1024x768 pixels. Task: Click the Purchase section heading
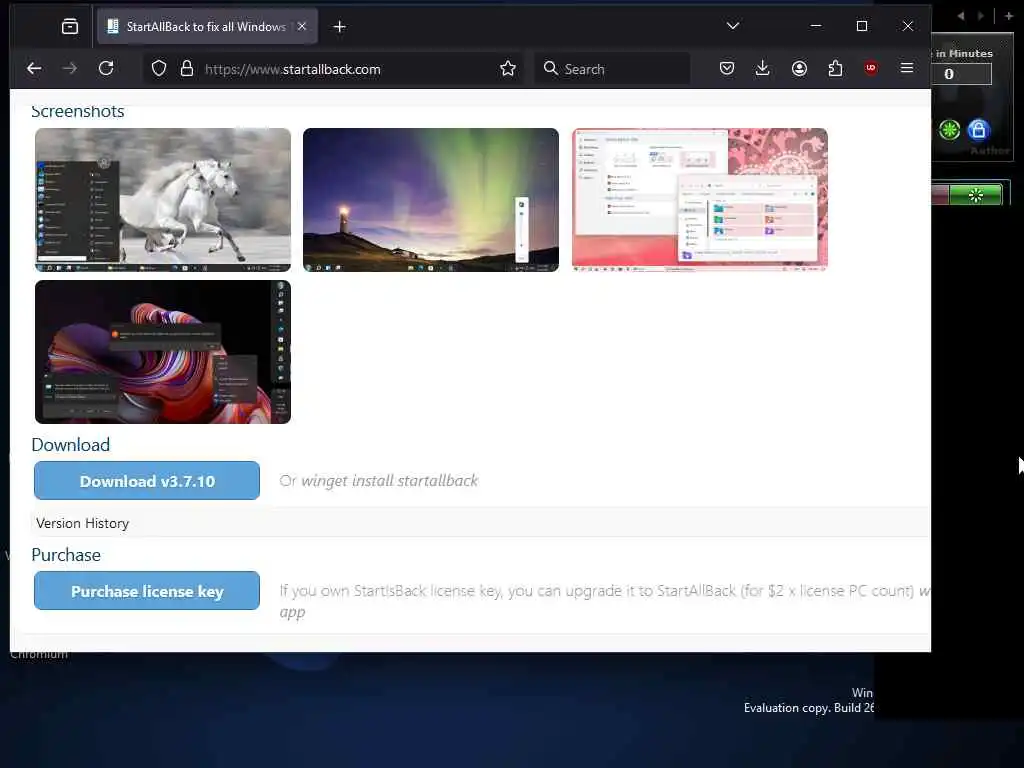(x=66, y=555)
